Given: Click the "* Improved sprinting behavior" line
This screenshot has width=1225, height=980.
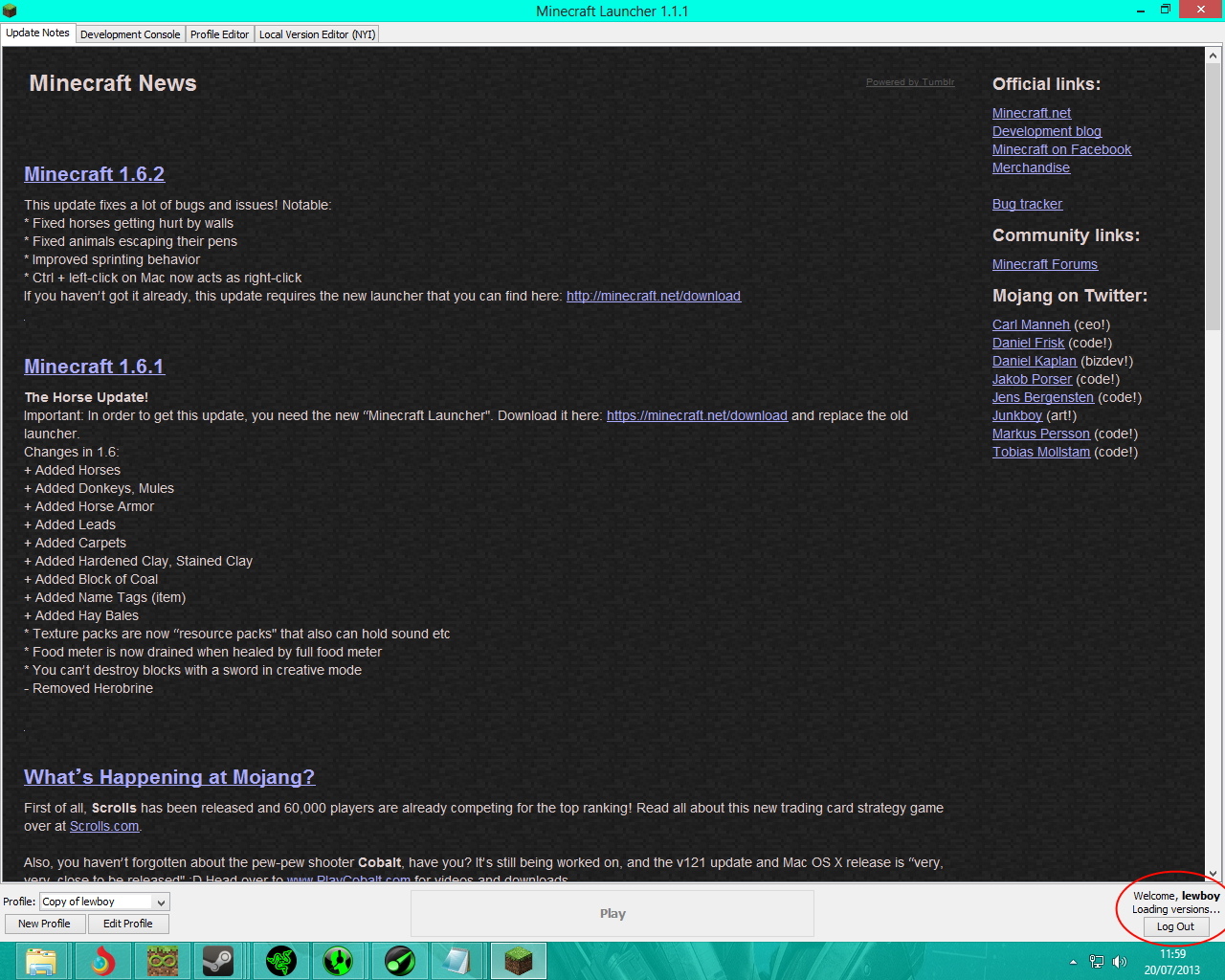Looking at the screenshot, I should click(x=112, y=259).
